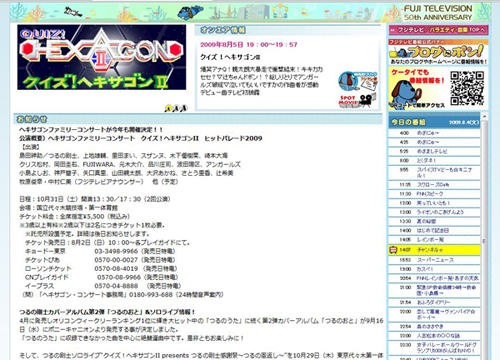Image resolution: width=500 pixels, height=360 pixels.
Task: Go to フジテレビ バラエティ・音楽 TOP
Action: (x=438, y=30)
